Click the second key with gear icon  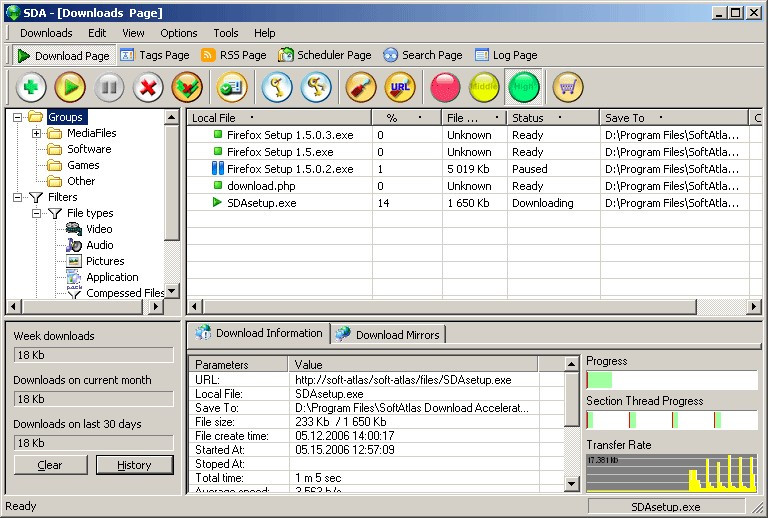[316, 87]
